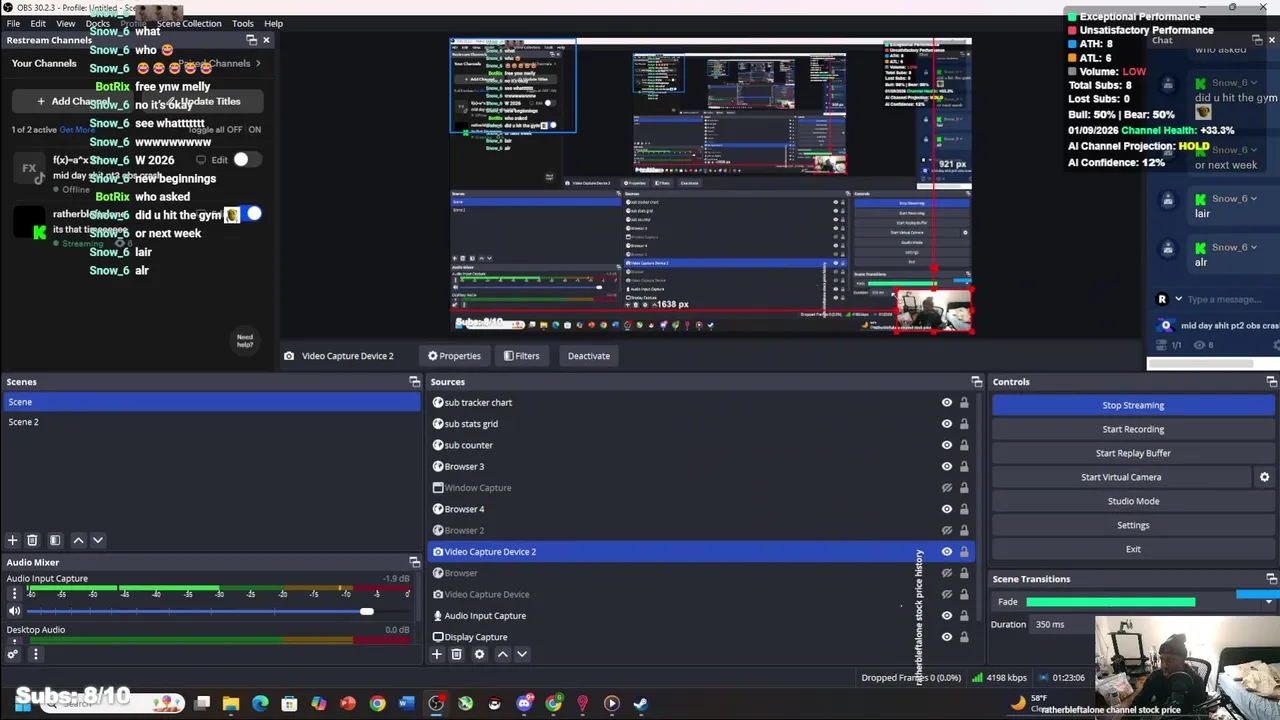The width and height of the screenshot is (1280, 720).
Task: Move source down arrow in Sources toolbar
Action: [522, 654]
